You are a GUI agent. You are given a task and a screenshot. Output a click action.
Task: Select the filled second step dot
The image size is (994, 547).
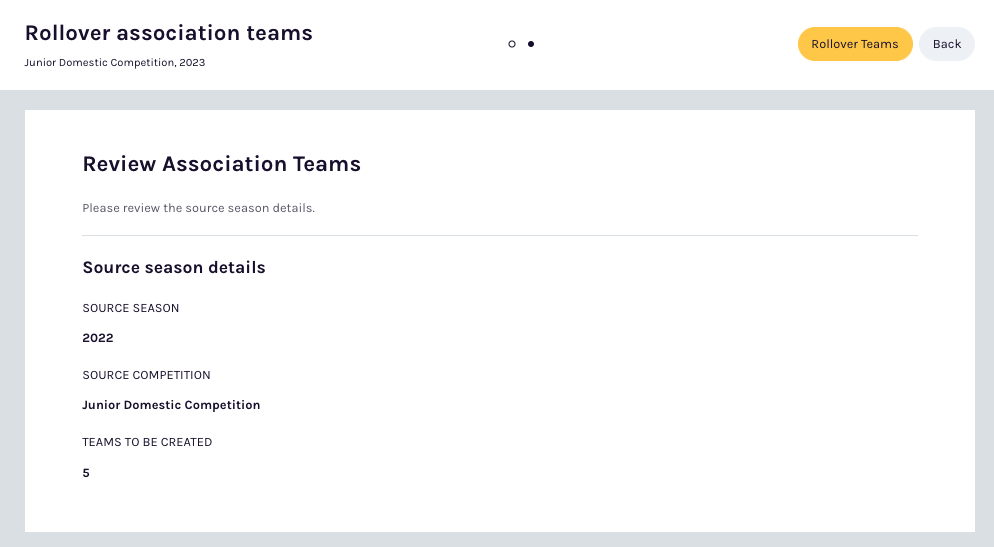tap(531, 44)
